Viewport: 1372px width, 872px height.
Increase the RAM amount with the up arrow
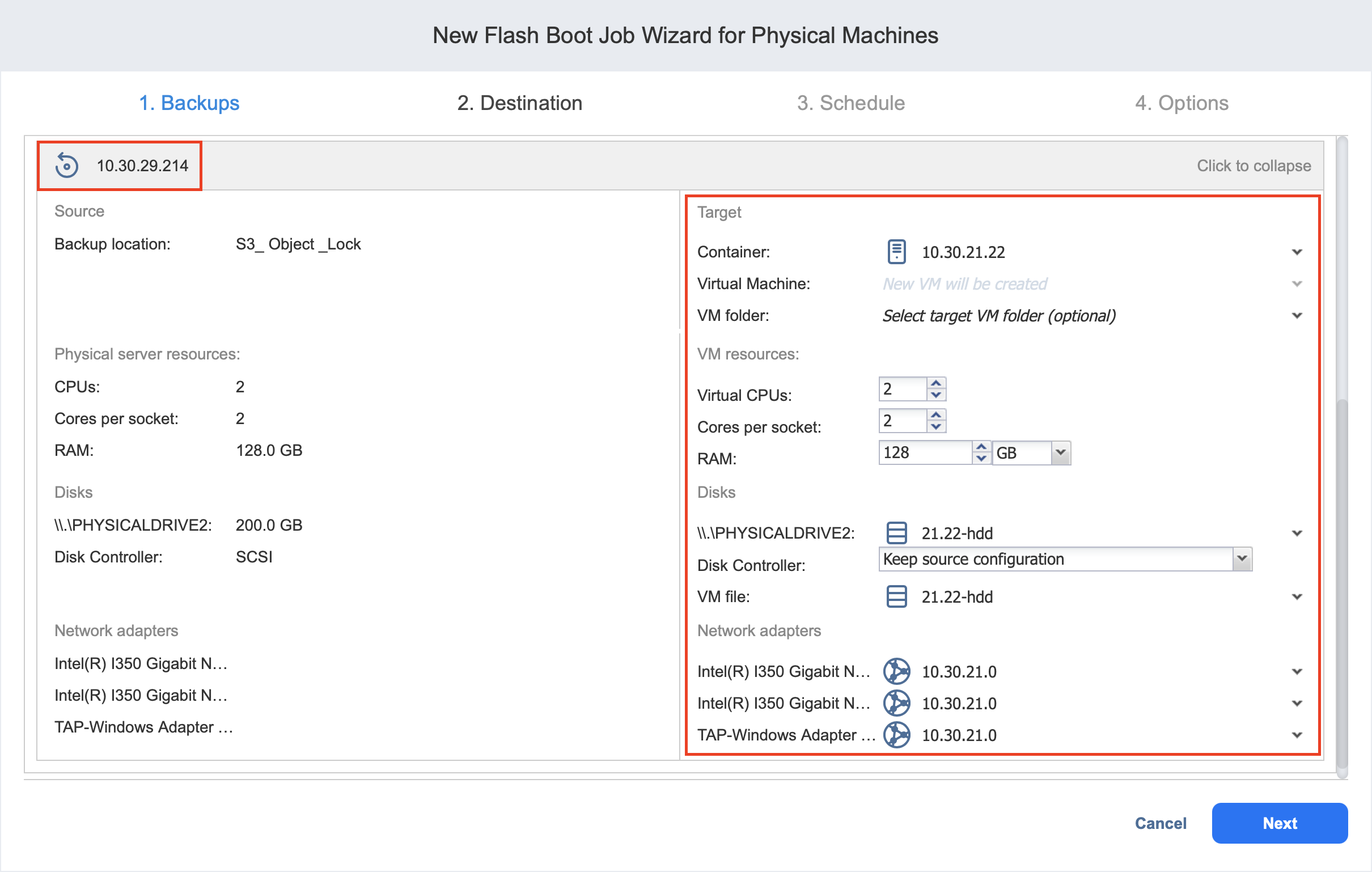(x=981, y=447)
